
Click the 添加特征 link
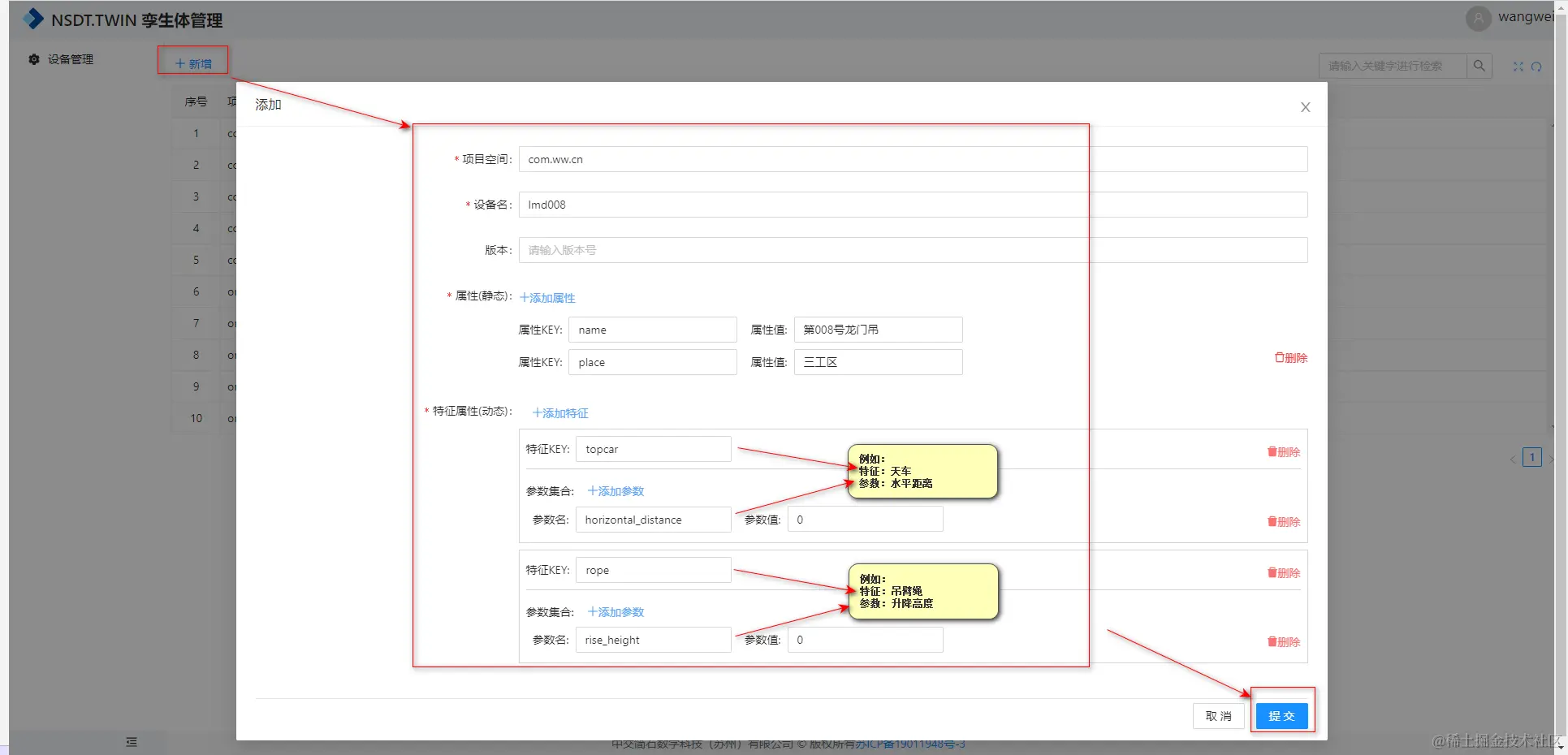[560, 413]
